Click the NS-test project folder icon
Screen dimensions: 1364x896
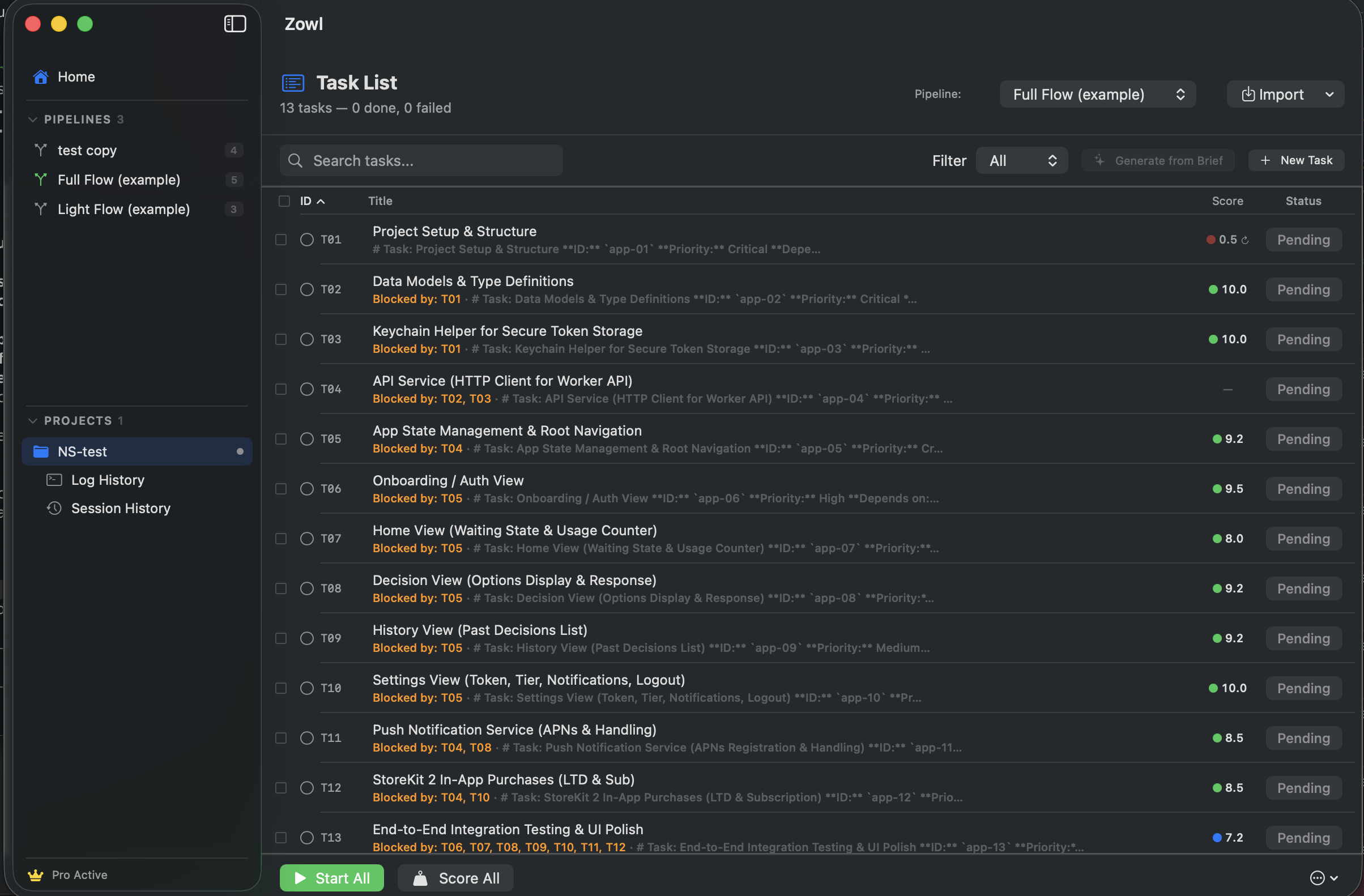[x=40, y=451]
